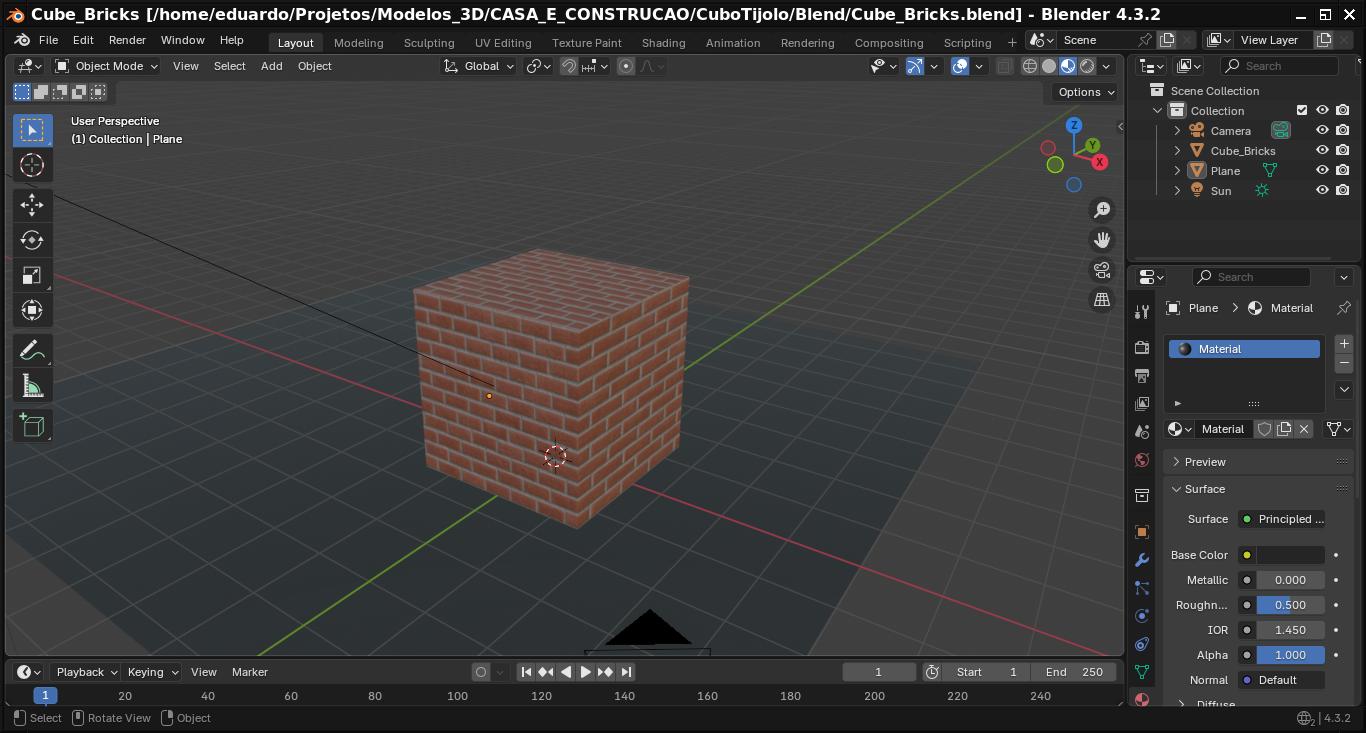The image size is (1366, 733).
Task: Open the viewport Add menu
Action: [x=271, y=66]
